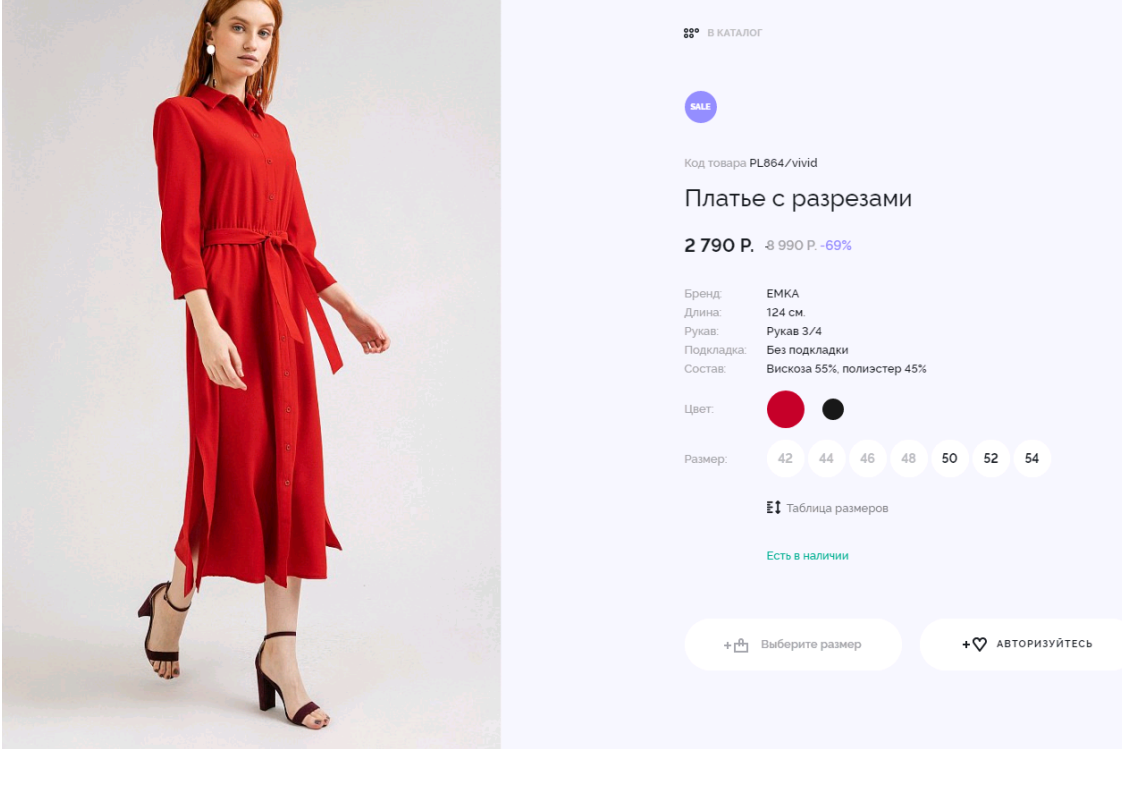
Task: Click the purple SALE badge
Action: (x=700, y=107)
